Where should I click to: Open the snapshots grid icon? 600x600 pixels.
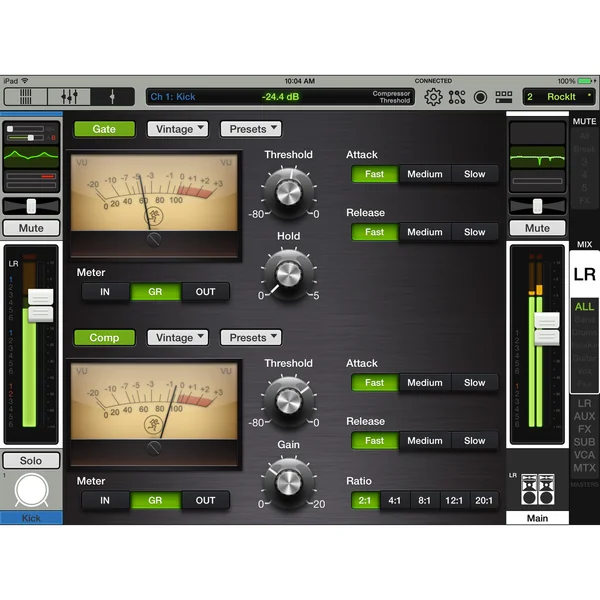(504, 97)
